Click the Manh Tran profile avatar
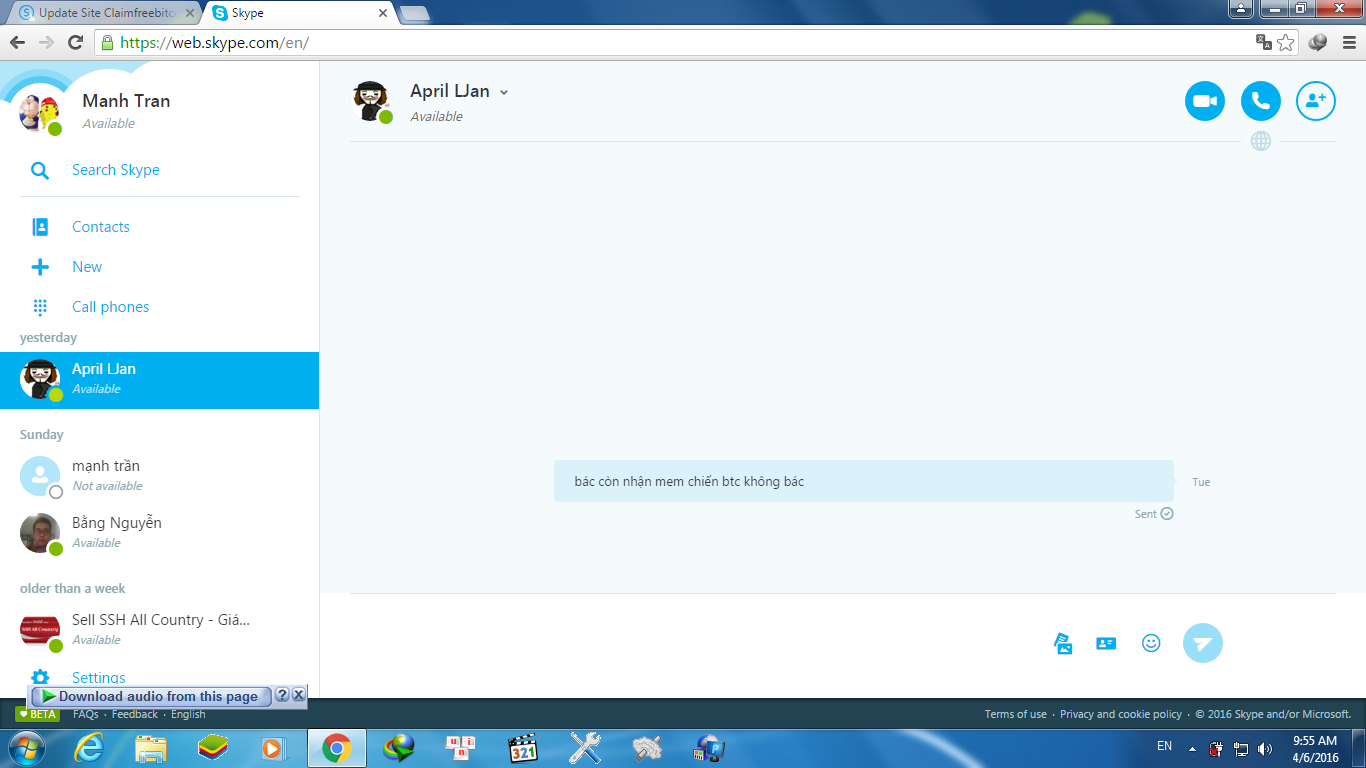 [x=40, y=113]
